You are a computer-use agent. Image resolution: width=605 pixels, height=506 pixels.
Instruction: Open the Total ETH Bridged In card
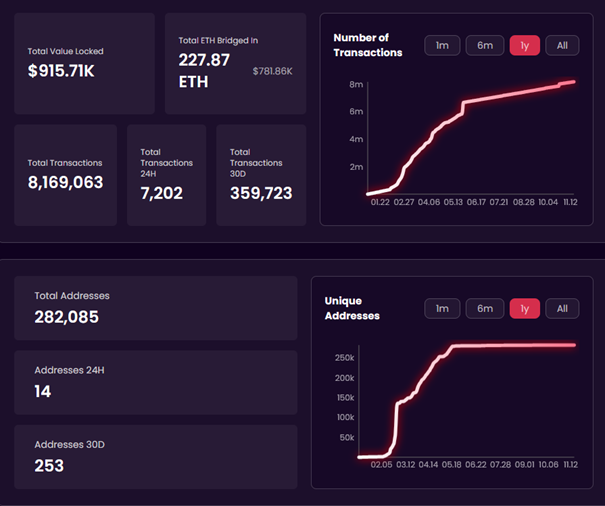click(235, 63)
